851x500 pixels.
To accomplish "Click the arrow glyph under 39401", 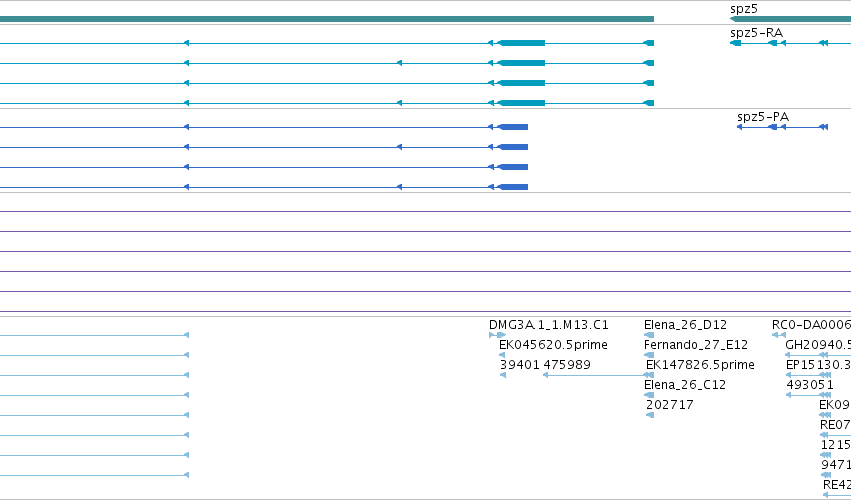I will [x=503, y=375].
